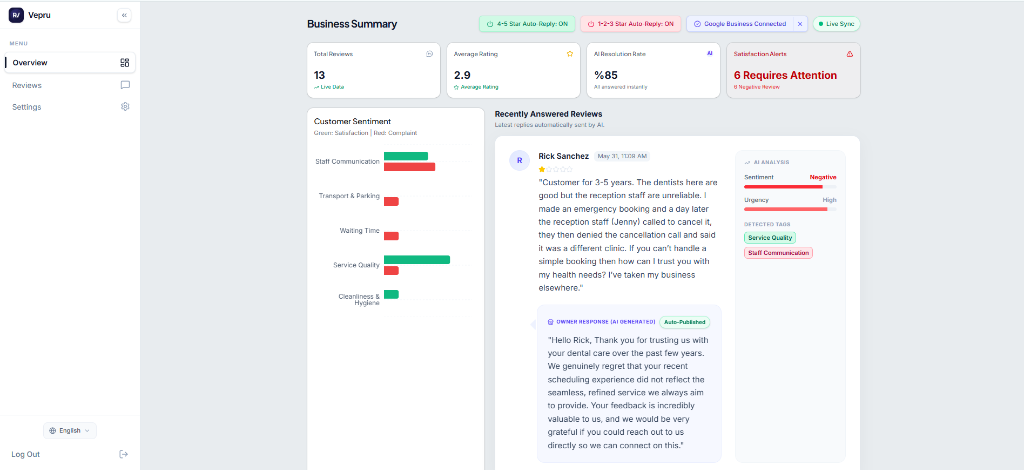Click the Service Quality green sentiment bar
The width and height of the screenshot is (1024, 470).
point(417,260)
